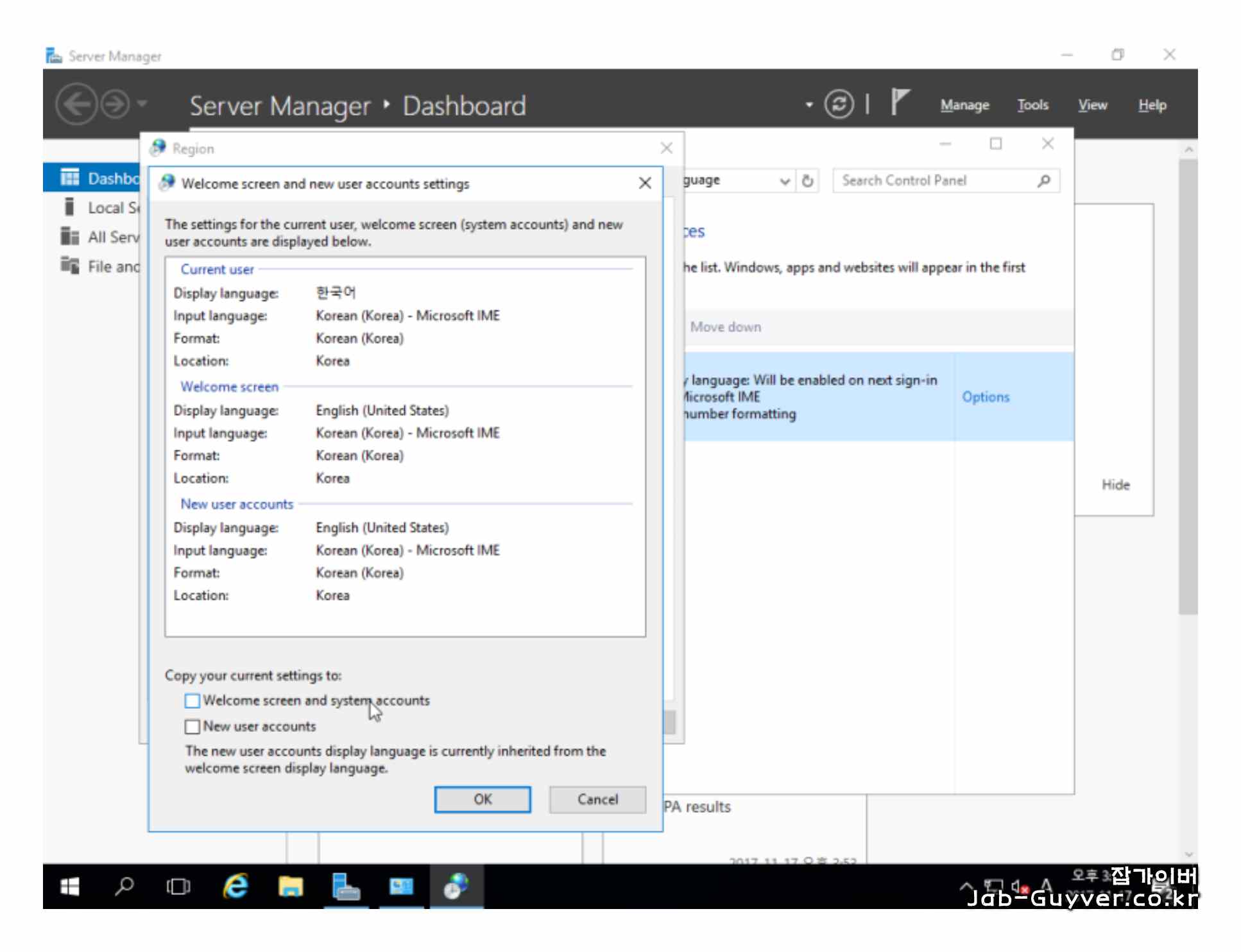This screenshot has height=952, width=1241.
Task: Open the notifications flag icon
Action: click(900, 103)
